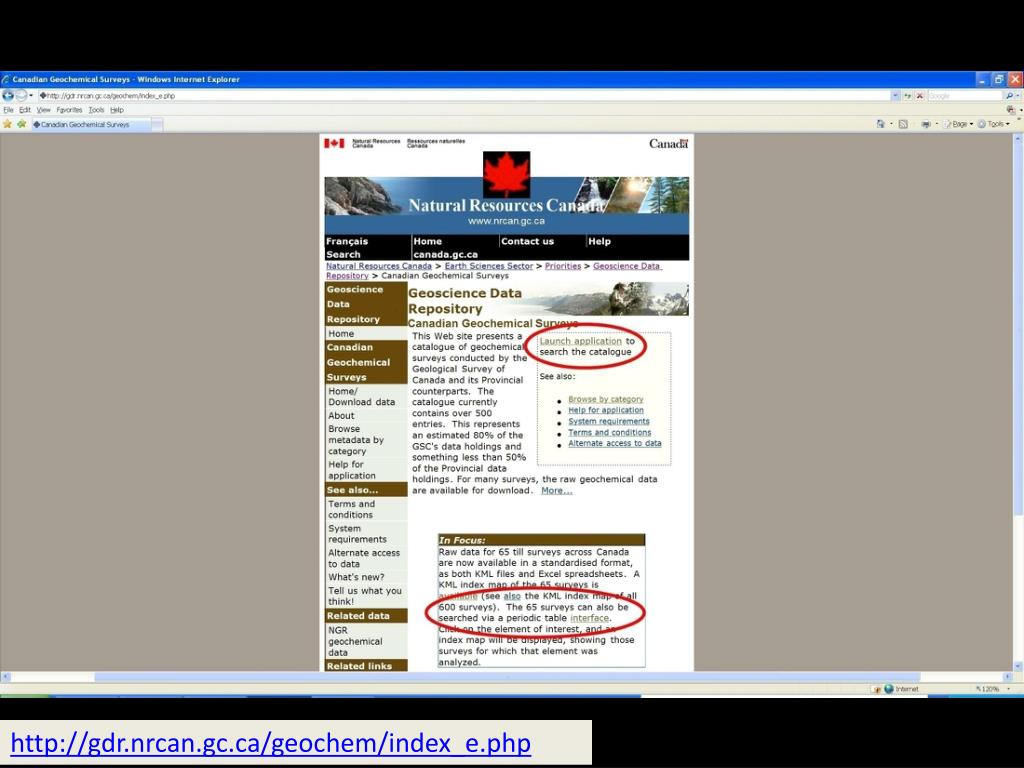Open the Tools command bar dropdown
Image resolution: width=1024 pixels, height=768 pixels.
coord(994,123)
